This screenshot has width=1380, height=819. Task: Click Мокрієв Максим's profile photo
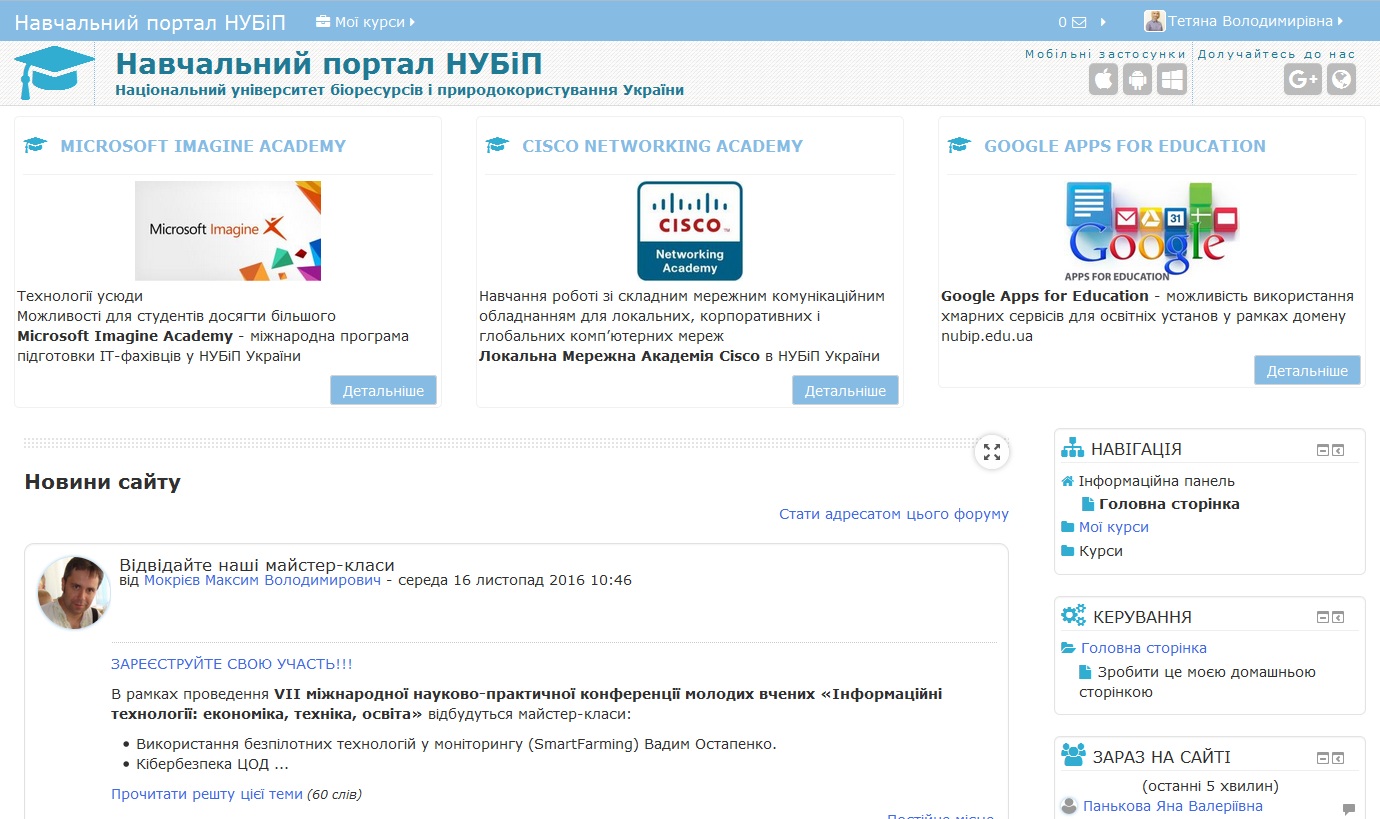click(74, 593)
